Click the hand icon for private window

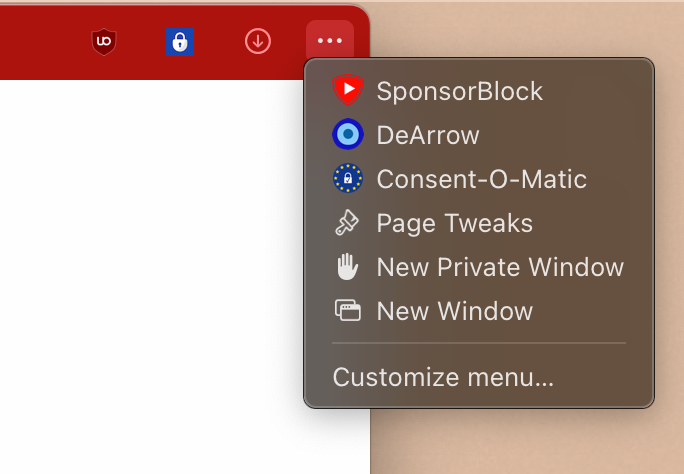point(347,267)
